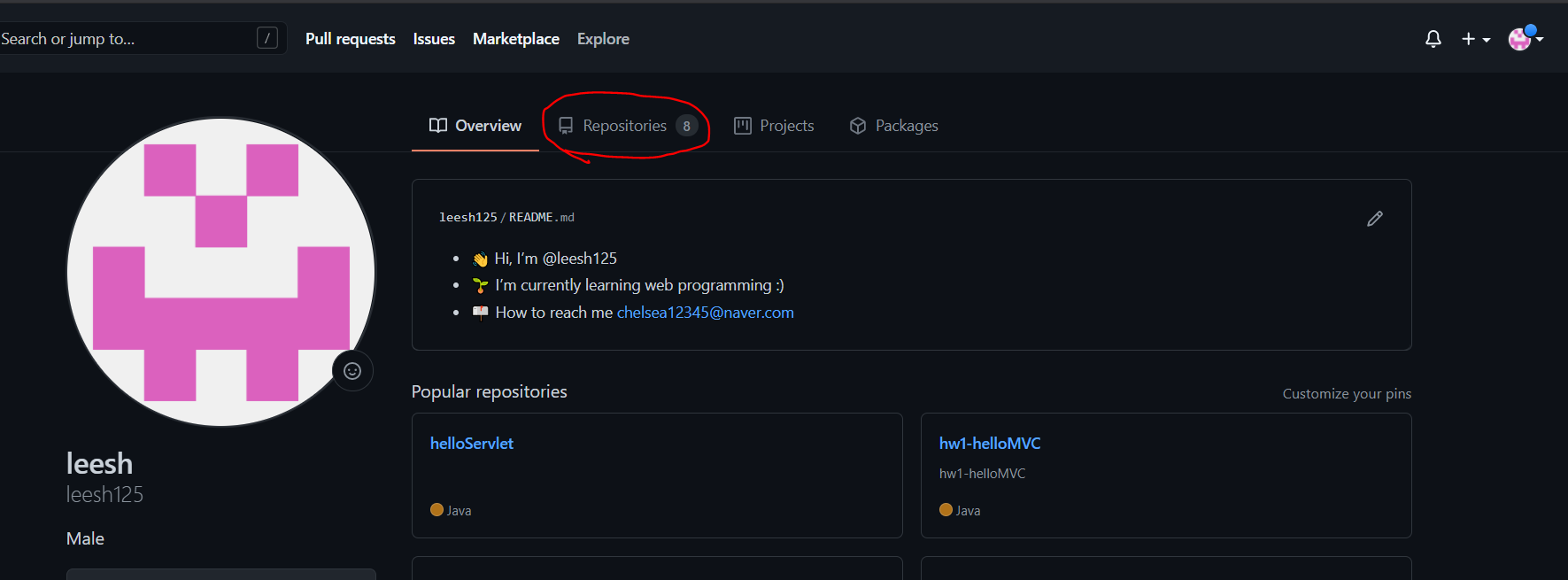Open the helloServlet repository
The width and height of the screenshot is (1568, 580).
click(472, 444)
